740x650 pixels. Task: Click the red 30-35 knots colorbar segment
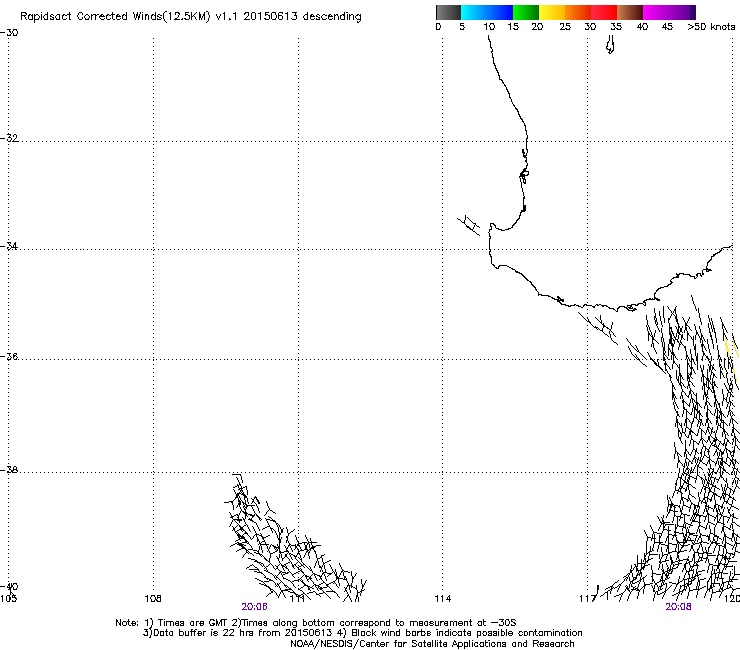pyautogui.click(x=604, y=12)
